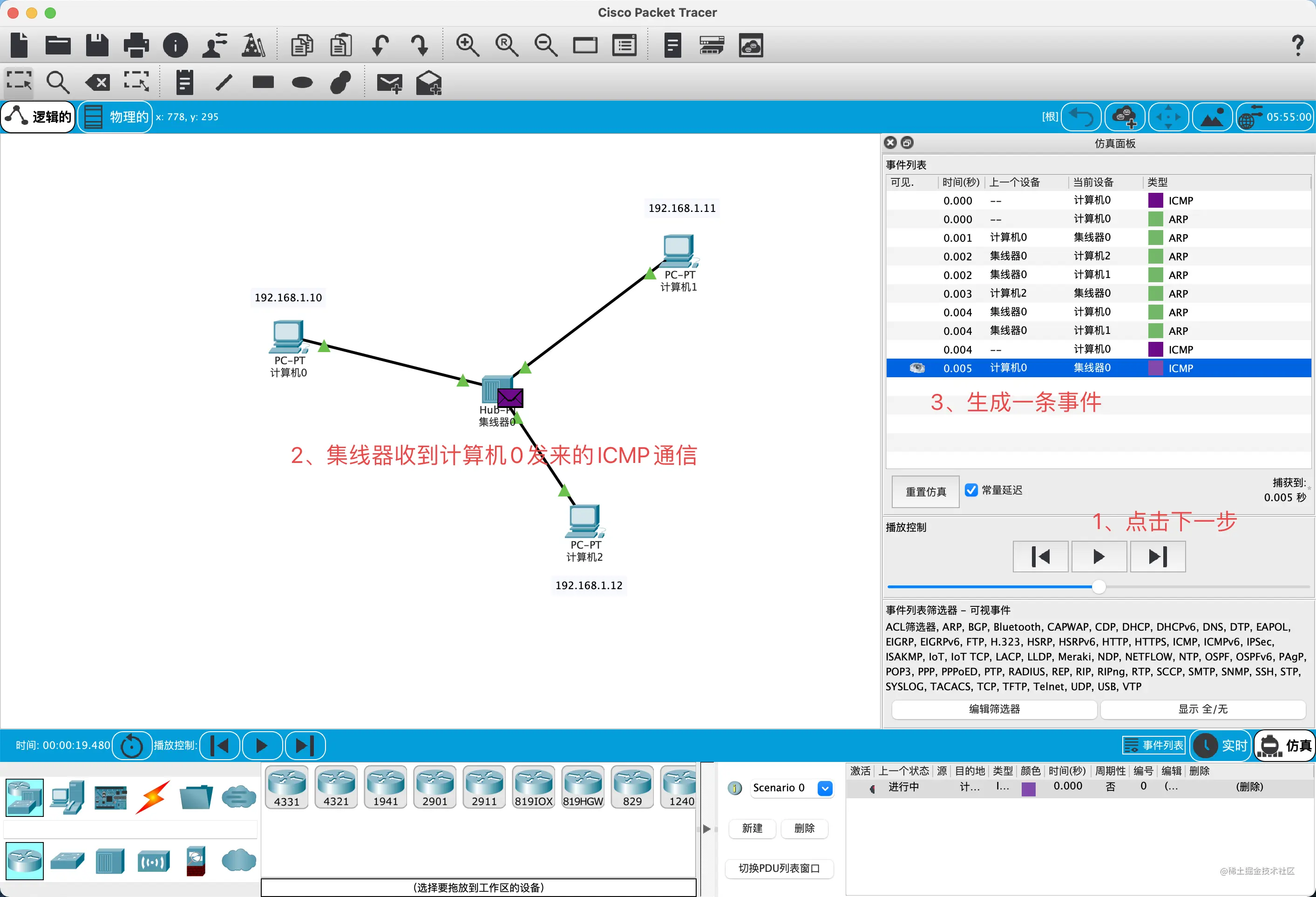This screenshot has height=897, width=1316.
Task: Click the 192.168.1.11 label in the workspace
Action: (x=682, y=208)
